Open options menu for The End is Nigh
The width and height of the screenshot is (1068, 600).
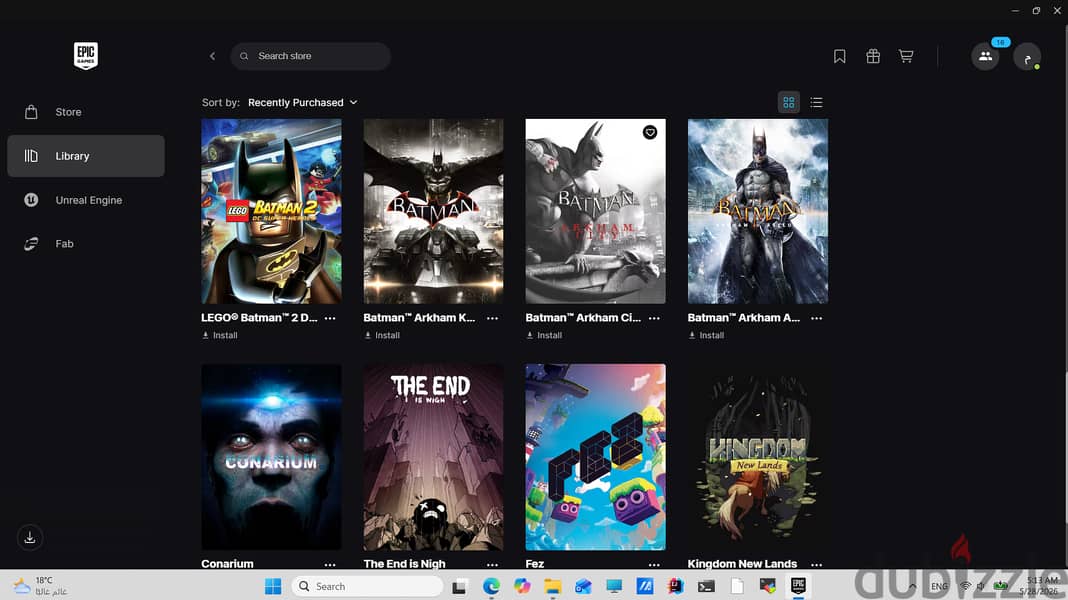click(x=492, y=565)
